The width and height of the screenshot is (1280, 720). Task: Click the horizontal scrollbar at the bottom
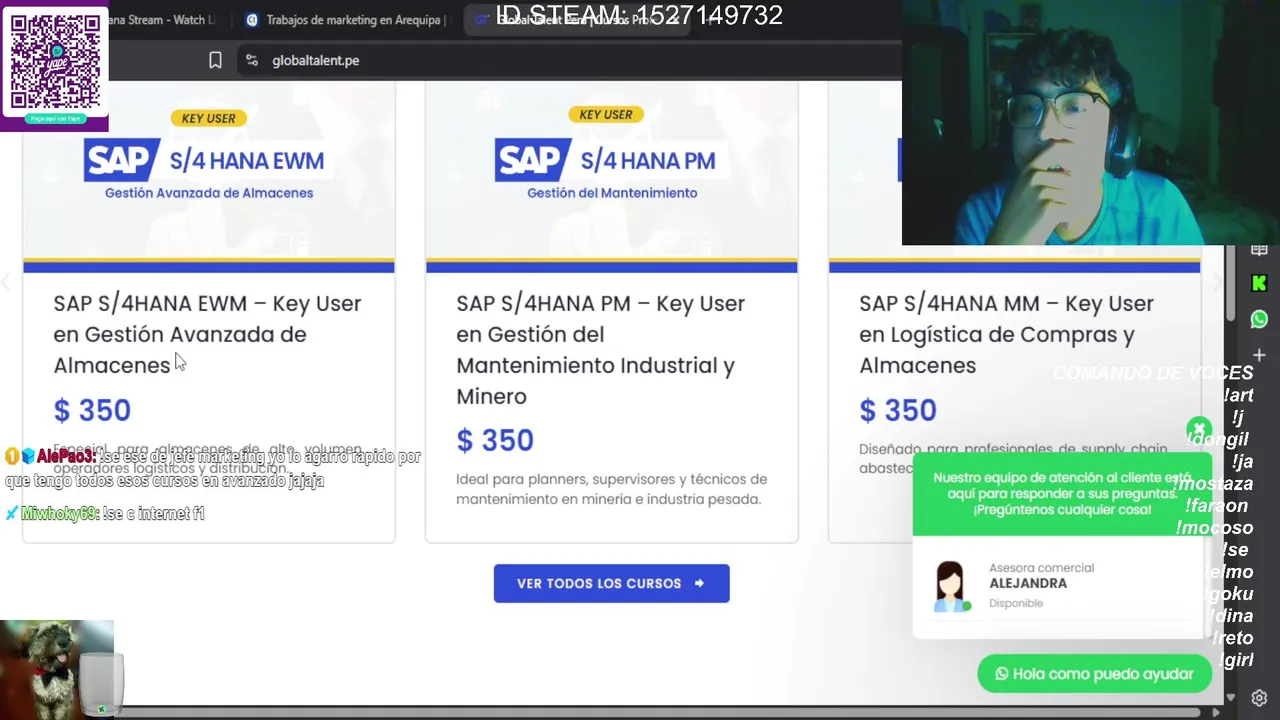click(x=660, y=712)
